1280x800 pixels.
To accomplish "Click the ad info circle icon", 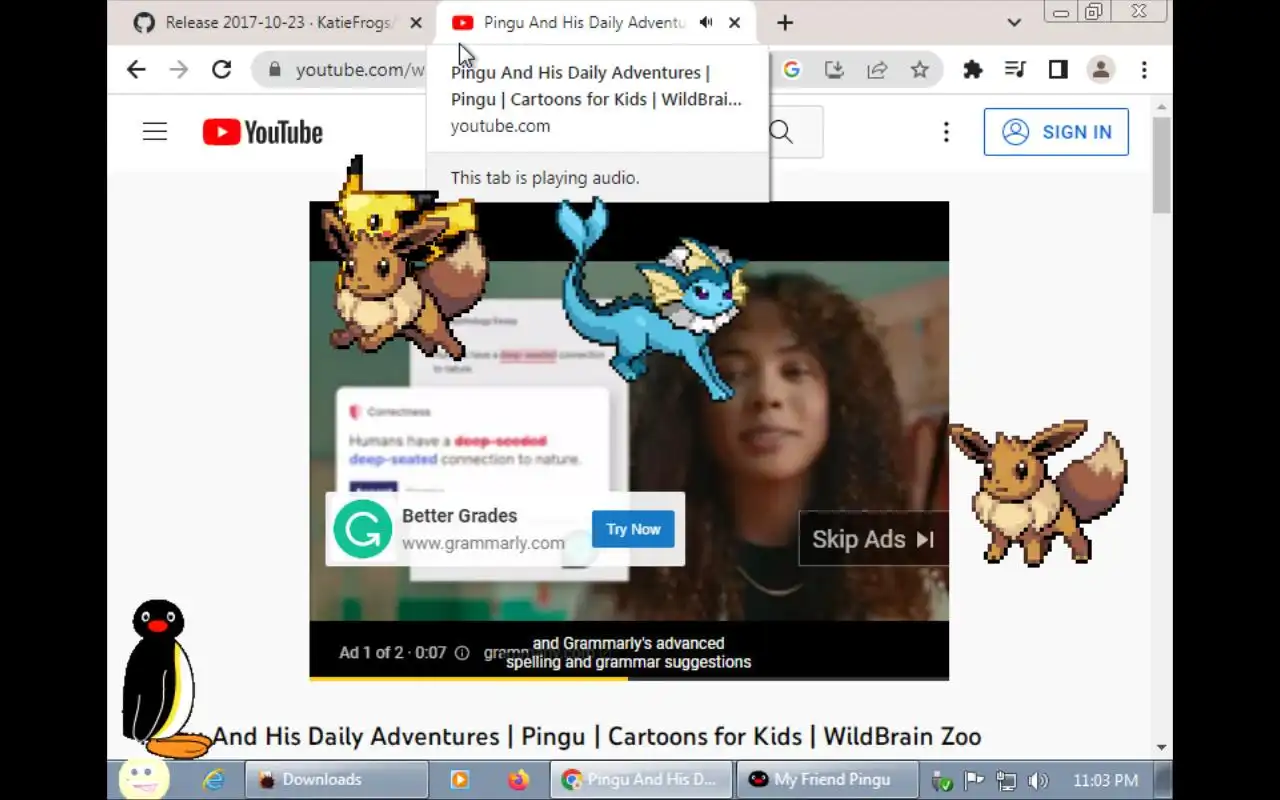I will point(462,652).
